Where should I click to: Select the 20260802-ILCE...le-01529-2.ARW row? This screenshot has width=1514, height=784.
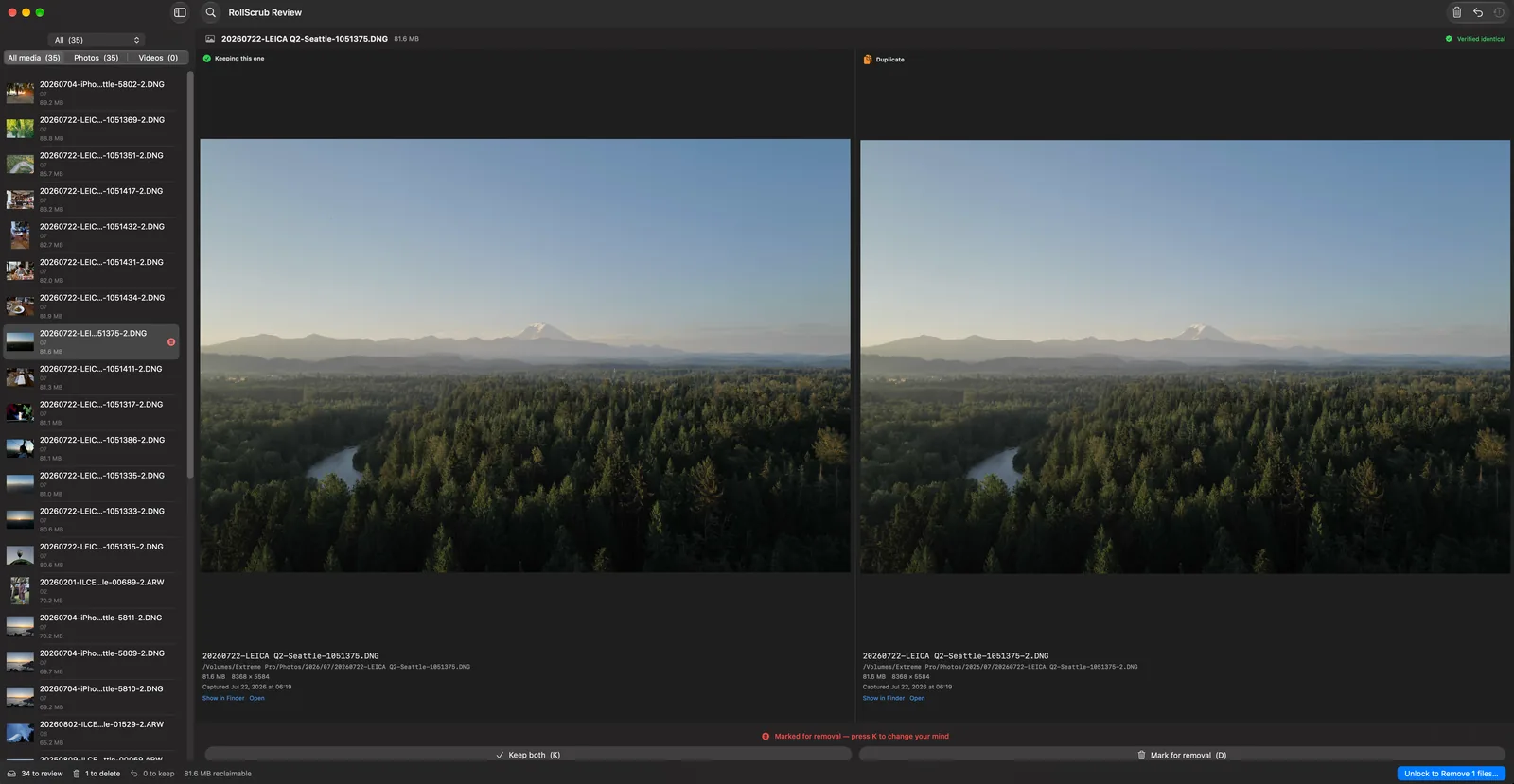(91, 733)
